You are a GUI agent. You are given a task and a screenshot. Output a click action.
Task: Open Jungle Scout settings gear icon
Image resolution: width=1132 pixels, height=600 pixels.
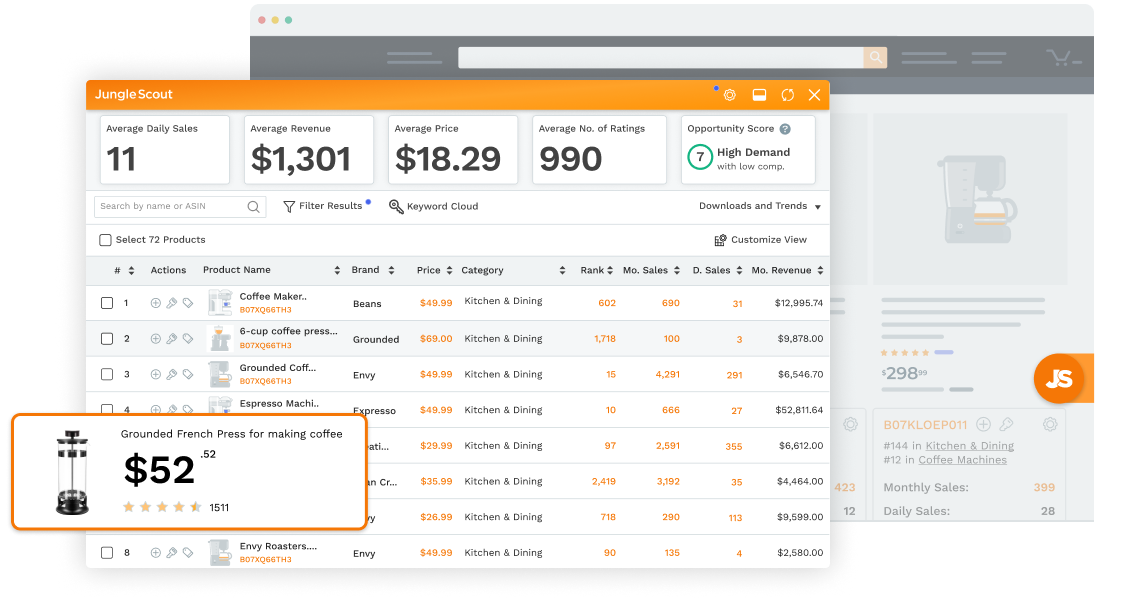pos(730,95)
